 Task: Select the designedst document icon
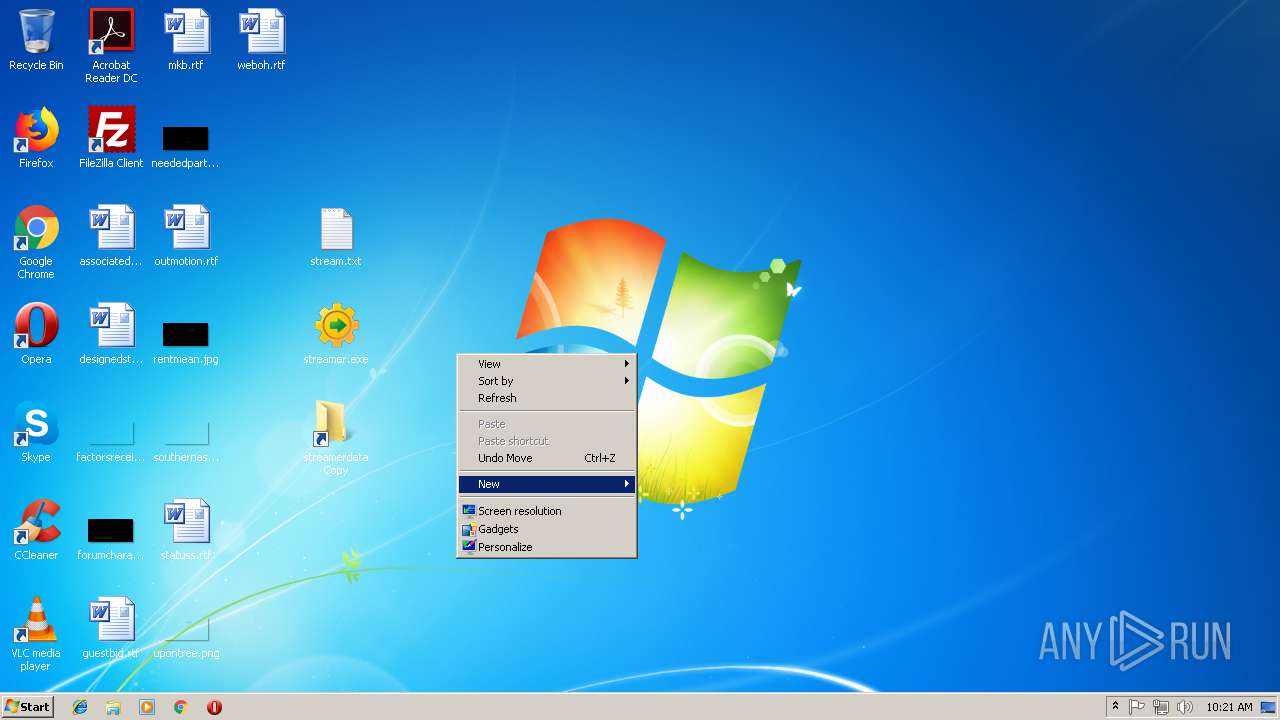(111, 334)
